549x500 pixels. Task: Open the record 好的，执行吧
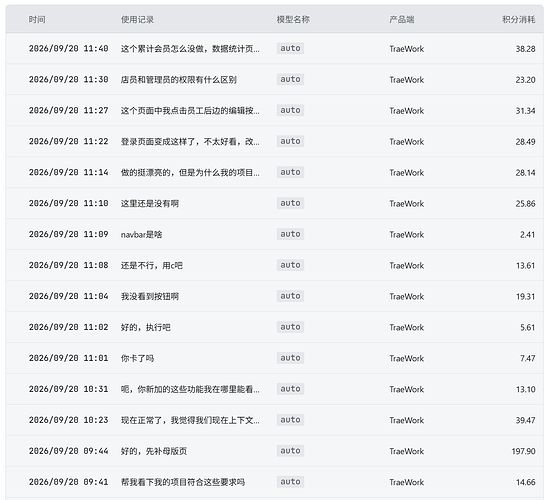(x=146, y=327)
